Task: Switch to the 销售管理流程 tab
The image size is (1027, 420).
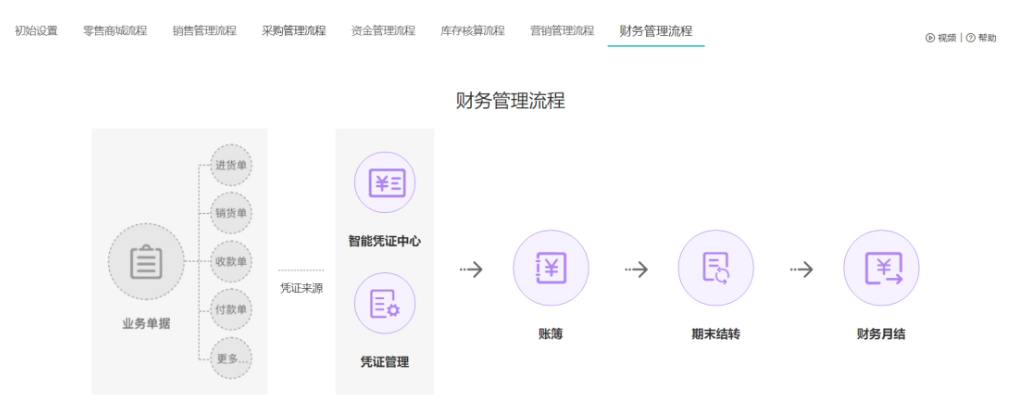Action: 204,30
